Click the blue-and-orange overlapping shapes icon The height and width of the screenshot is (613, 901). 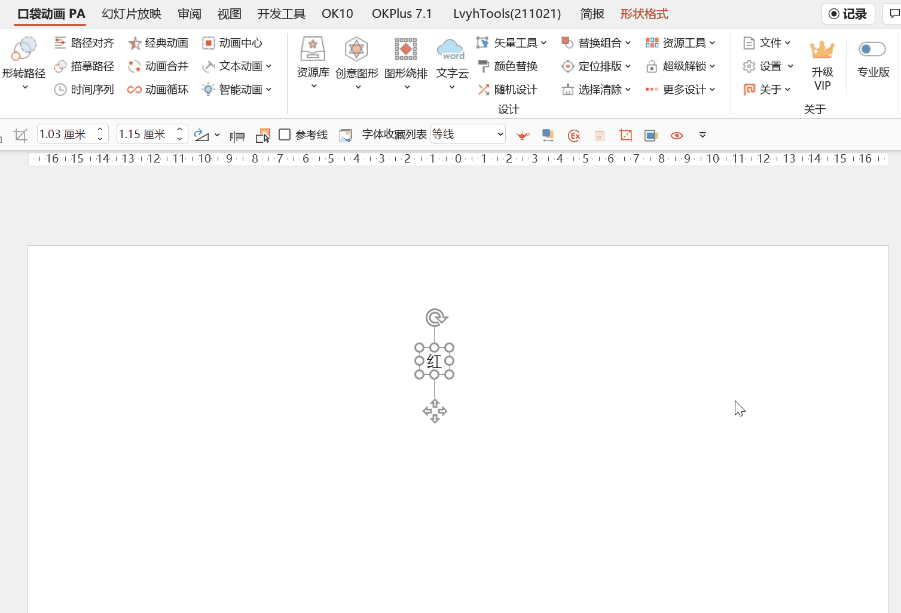click(548, 136)
